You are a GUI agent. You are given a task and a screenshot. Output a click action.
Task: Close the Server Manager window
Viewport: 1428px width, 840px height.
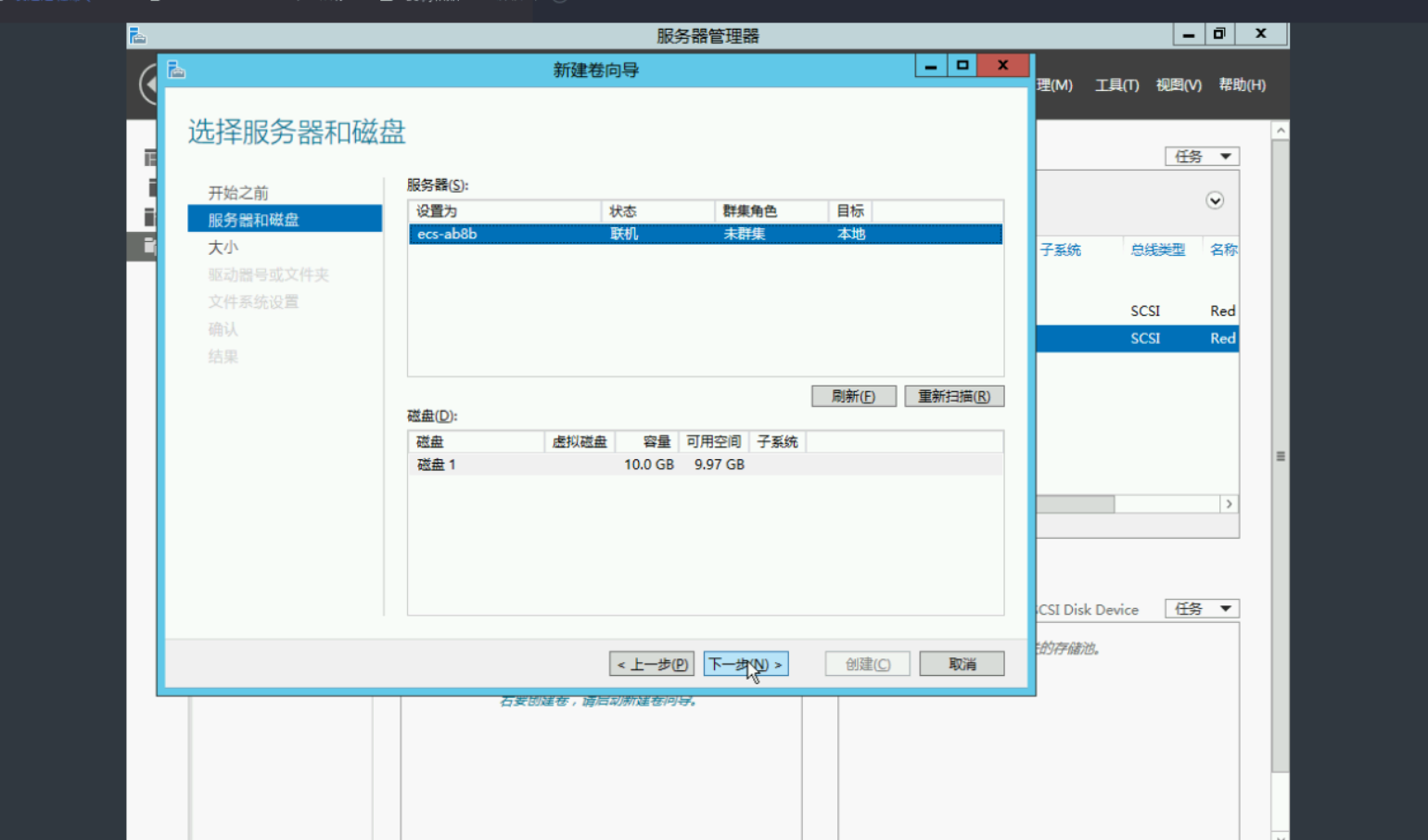click(1260, 33)
